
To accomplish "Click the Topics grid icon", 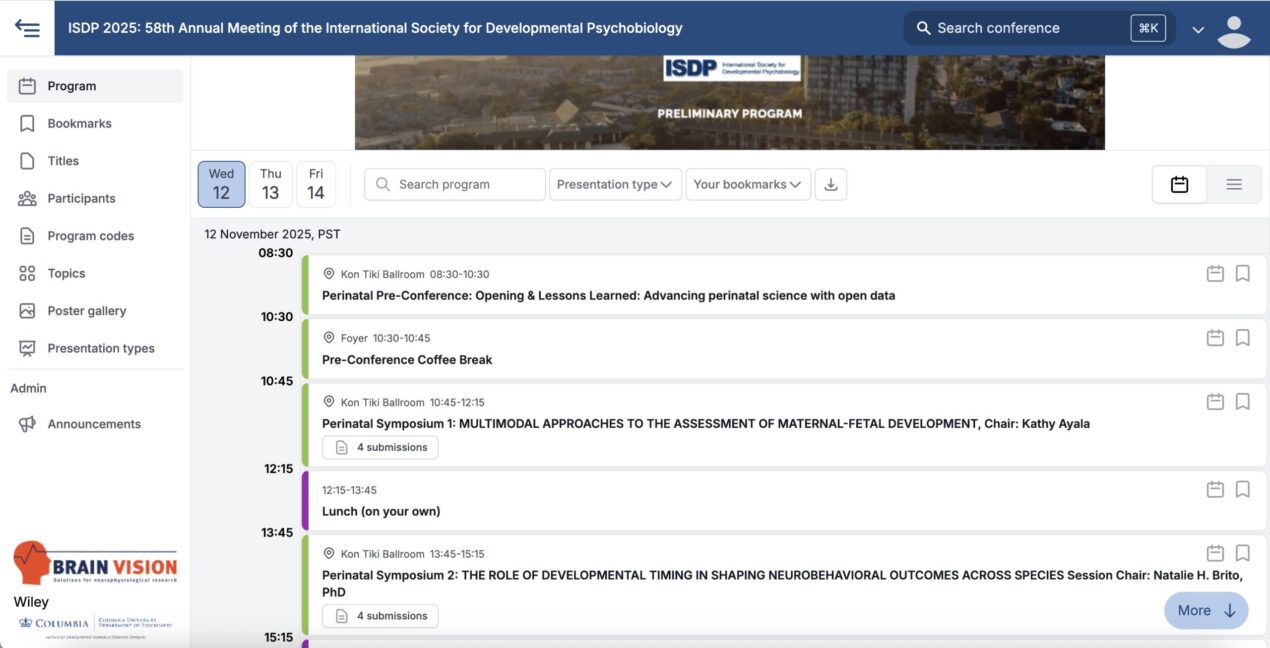I will 27,273.
